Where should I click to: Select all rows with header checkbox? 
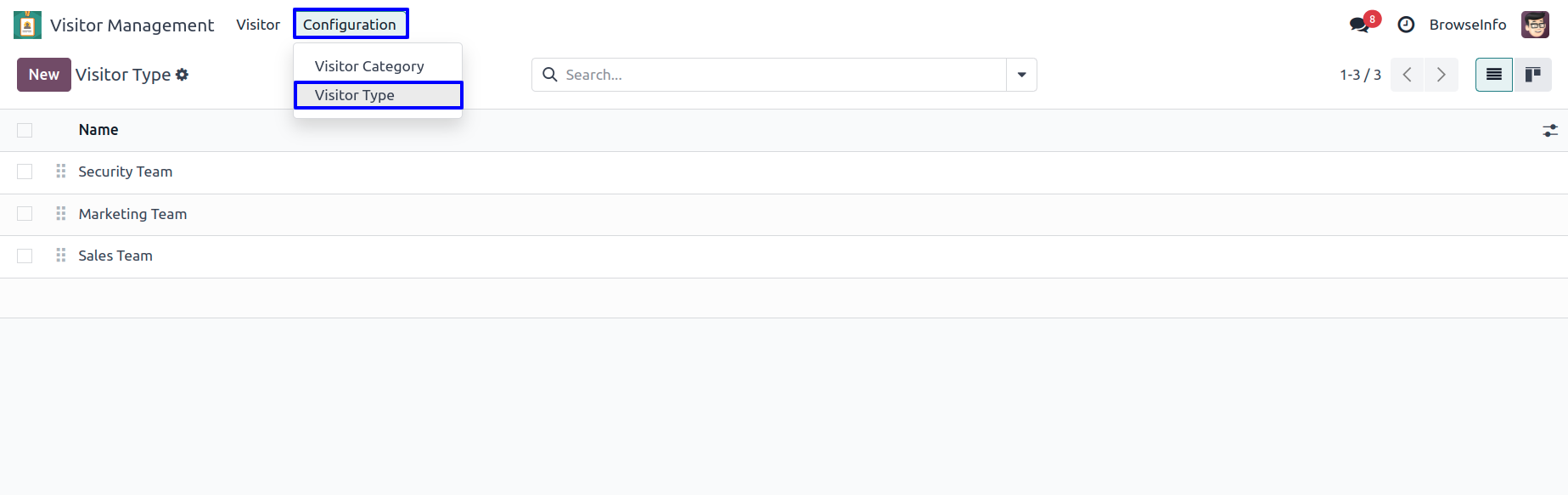[25, 130]
